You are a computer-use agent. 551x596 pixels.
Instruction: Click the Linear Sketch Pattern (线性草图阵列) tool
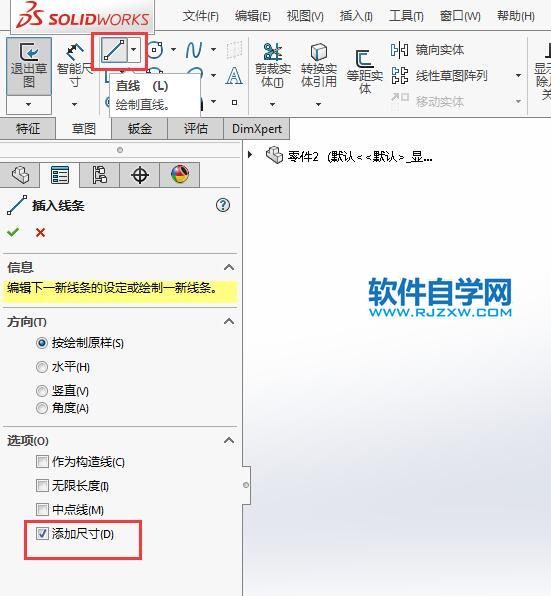point(439,76)
